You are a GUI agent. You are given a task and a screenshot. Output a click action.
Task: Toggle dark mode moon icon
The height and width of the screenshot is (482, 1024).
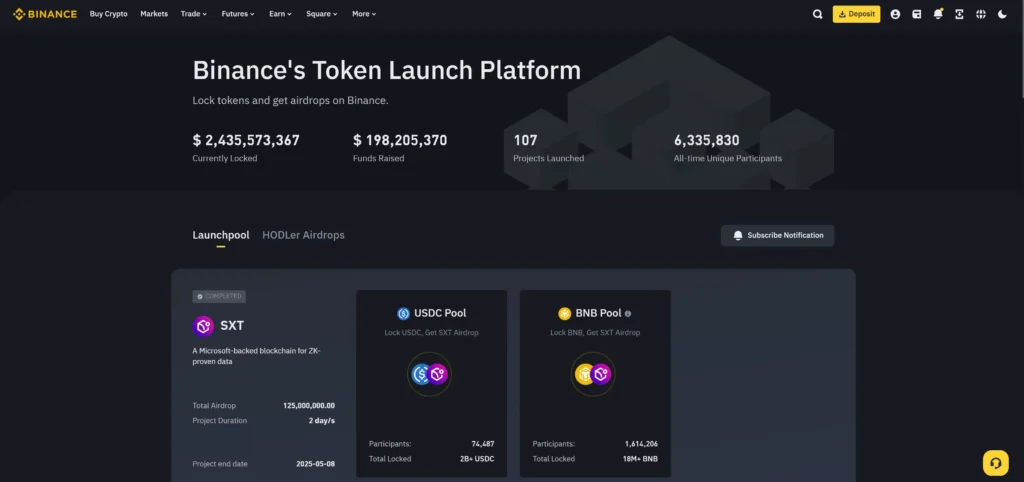click(x=1002, y=14)
